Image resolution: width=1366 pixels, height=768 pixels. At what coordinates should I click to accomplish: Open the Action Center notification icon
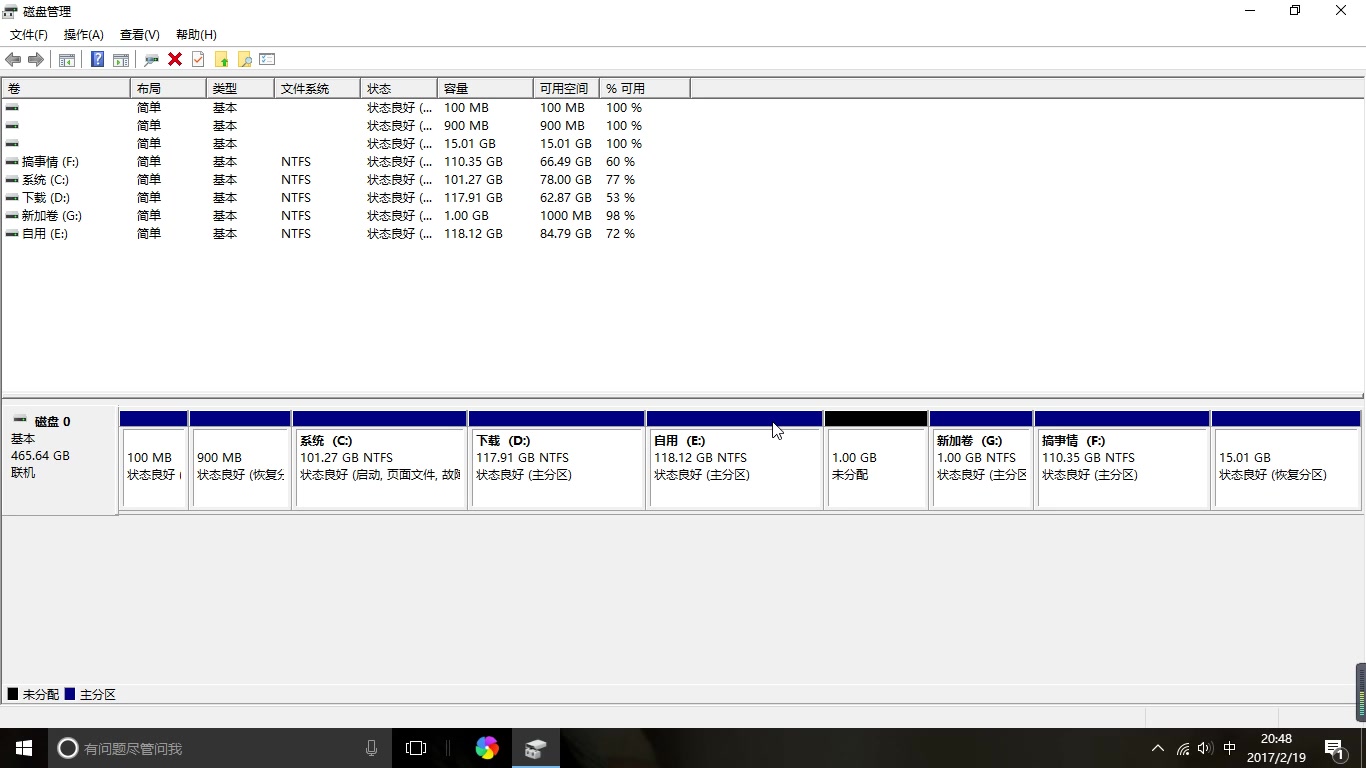[x=1335, y=748]
